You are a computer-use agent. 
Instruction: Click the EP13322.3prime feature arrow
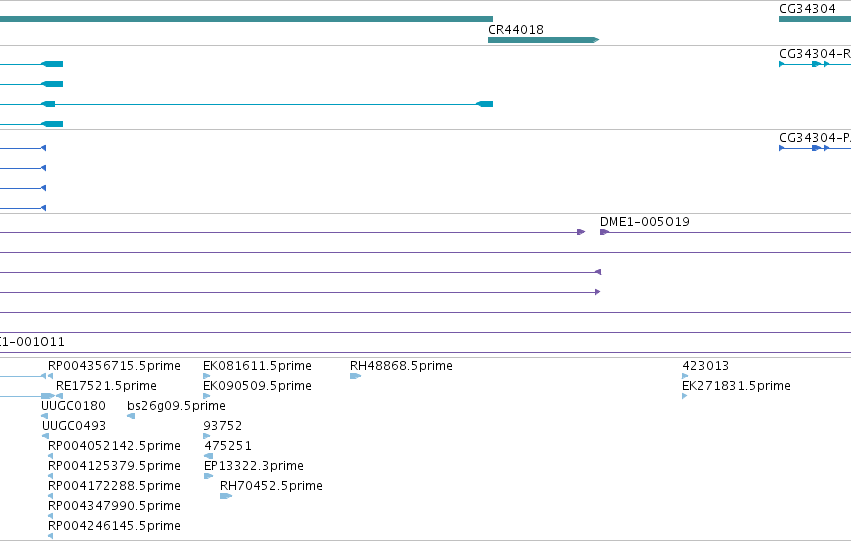click(208, 476)
